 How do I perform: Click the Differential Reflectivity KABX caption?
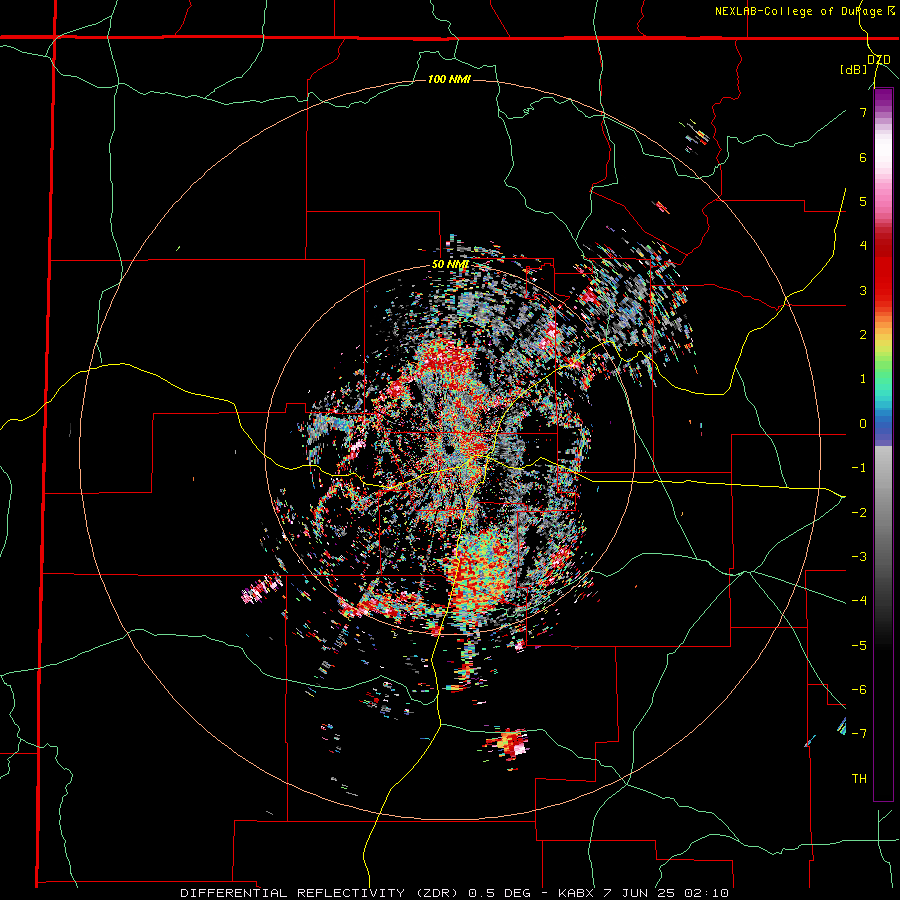(455, 893)
